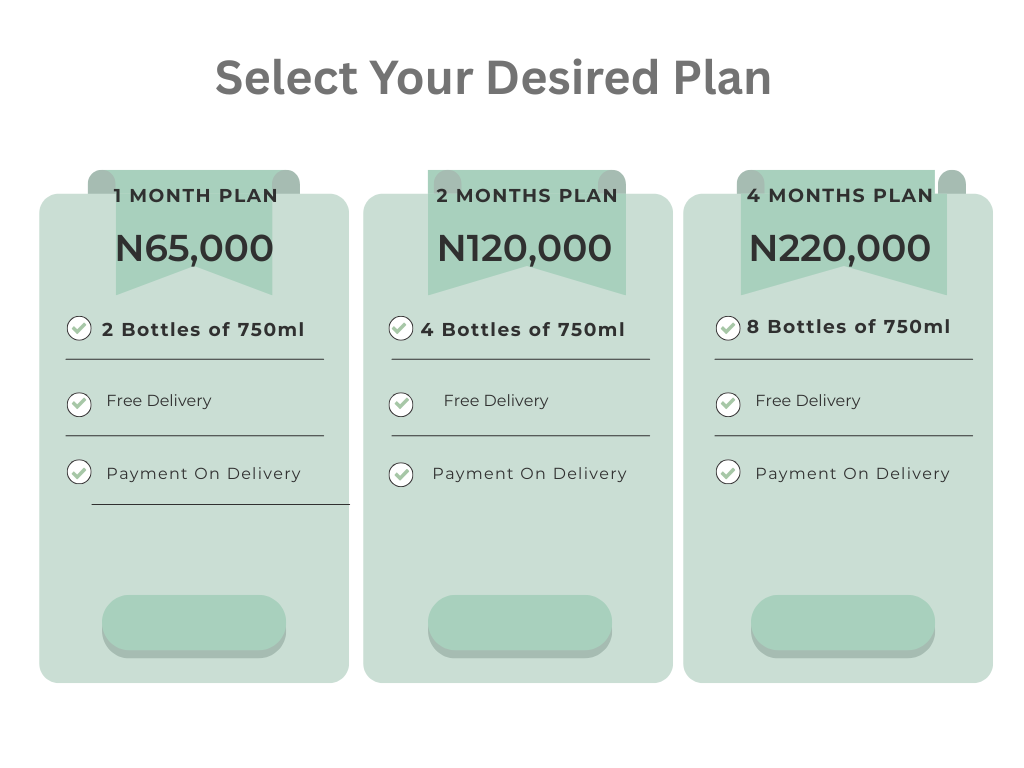The width and height of the screenshot is (1024, 768).
Task: Select Free Delivery check icon in 1 Month plan
Action: (79, 404)
